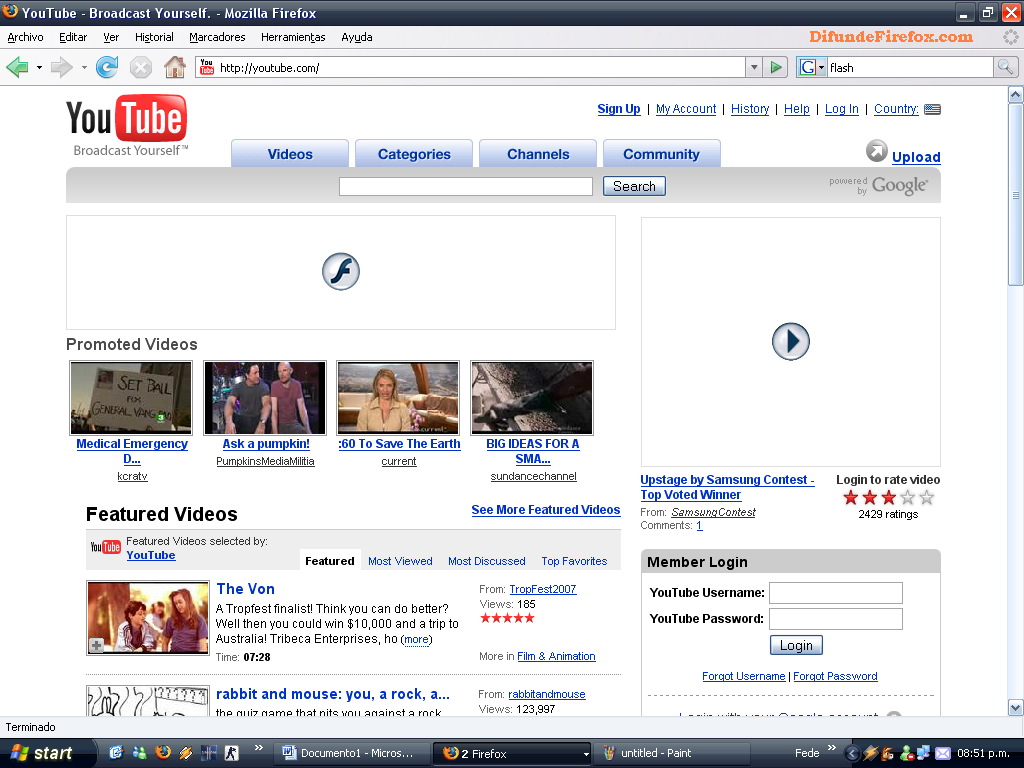This screenshot has height=768, width=1024.
Task: Reload the page with the Refresh icon
Action: click(x=107, y=67)
